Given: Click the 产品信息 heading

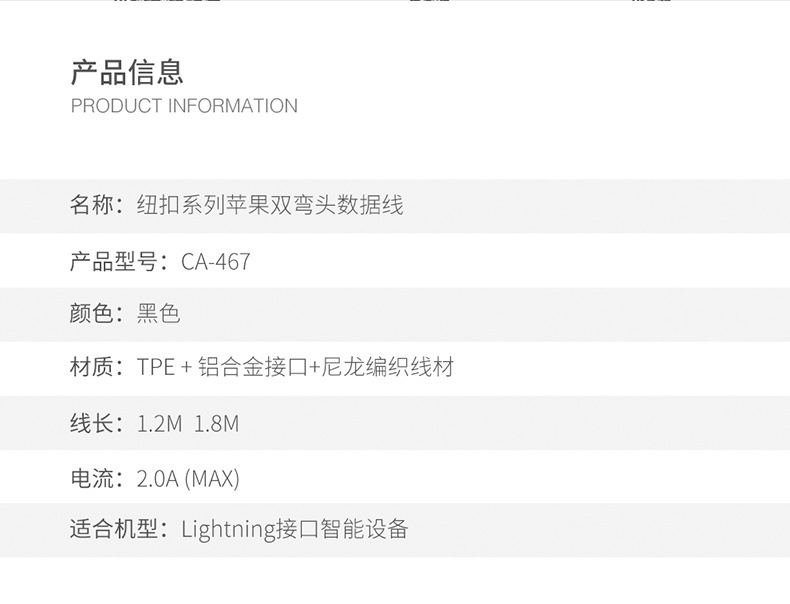Looking at the screenshot, I should pyautogui.click(x=127, y=72).
